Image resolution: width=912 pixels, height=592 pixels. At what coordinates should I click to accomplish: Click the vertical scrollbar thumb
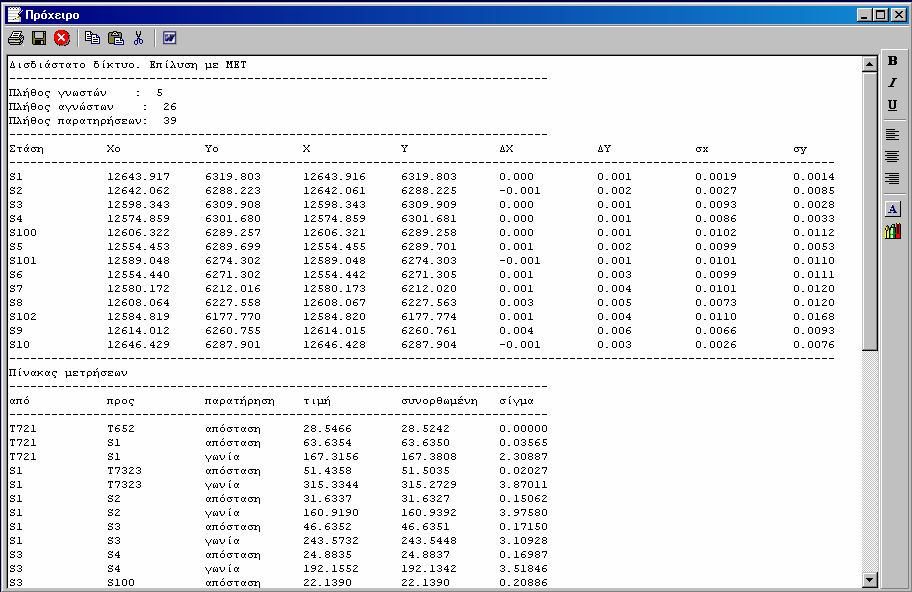coord(870,211)
